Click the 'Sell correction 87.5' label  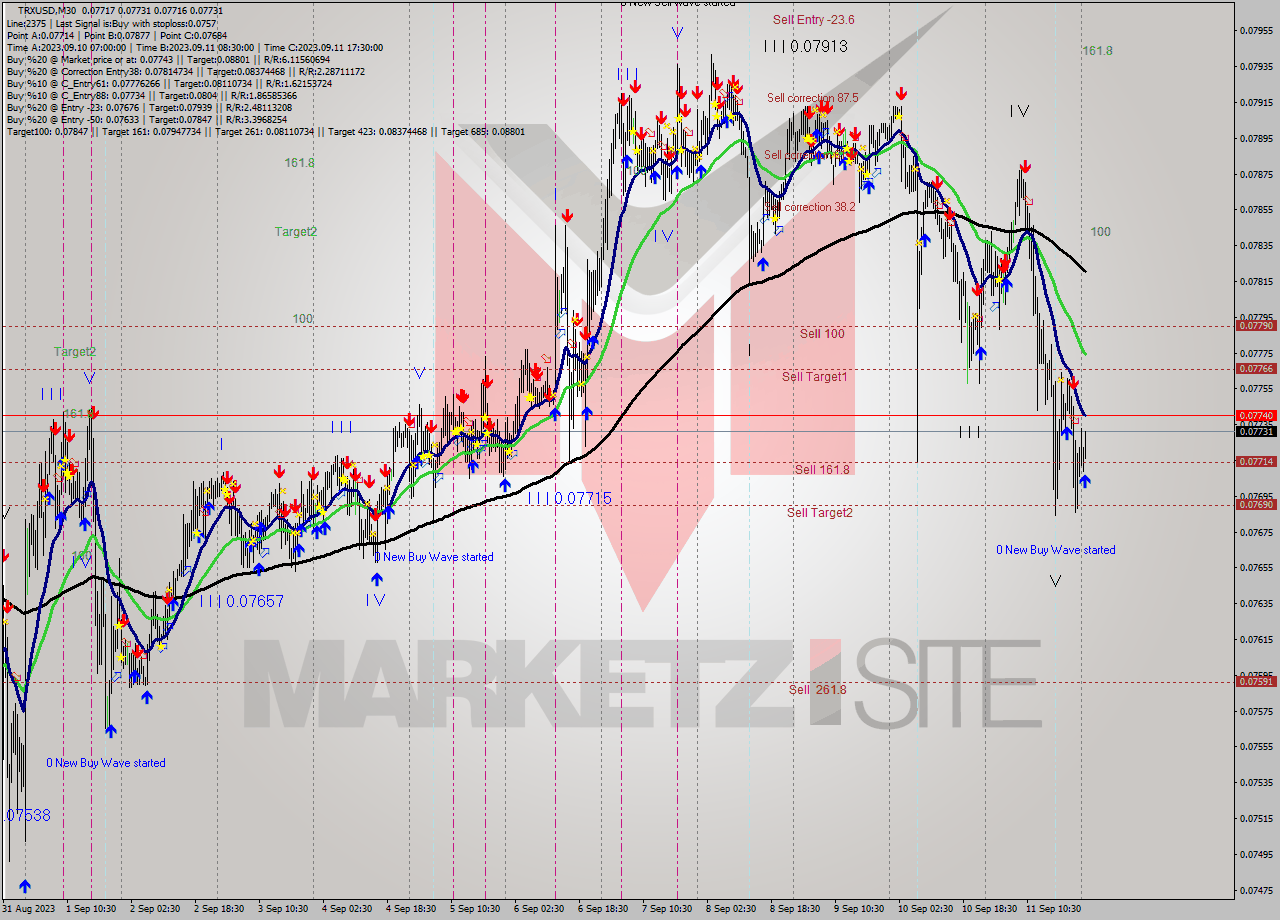click(x=812, y=98)
